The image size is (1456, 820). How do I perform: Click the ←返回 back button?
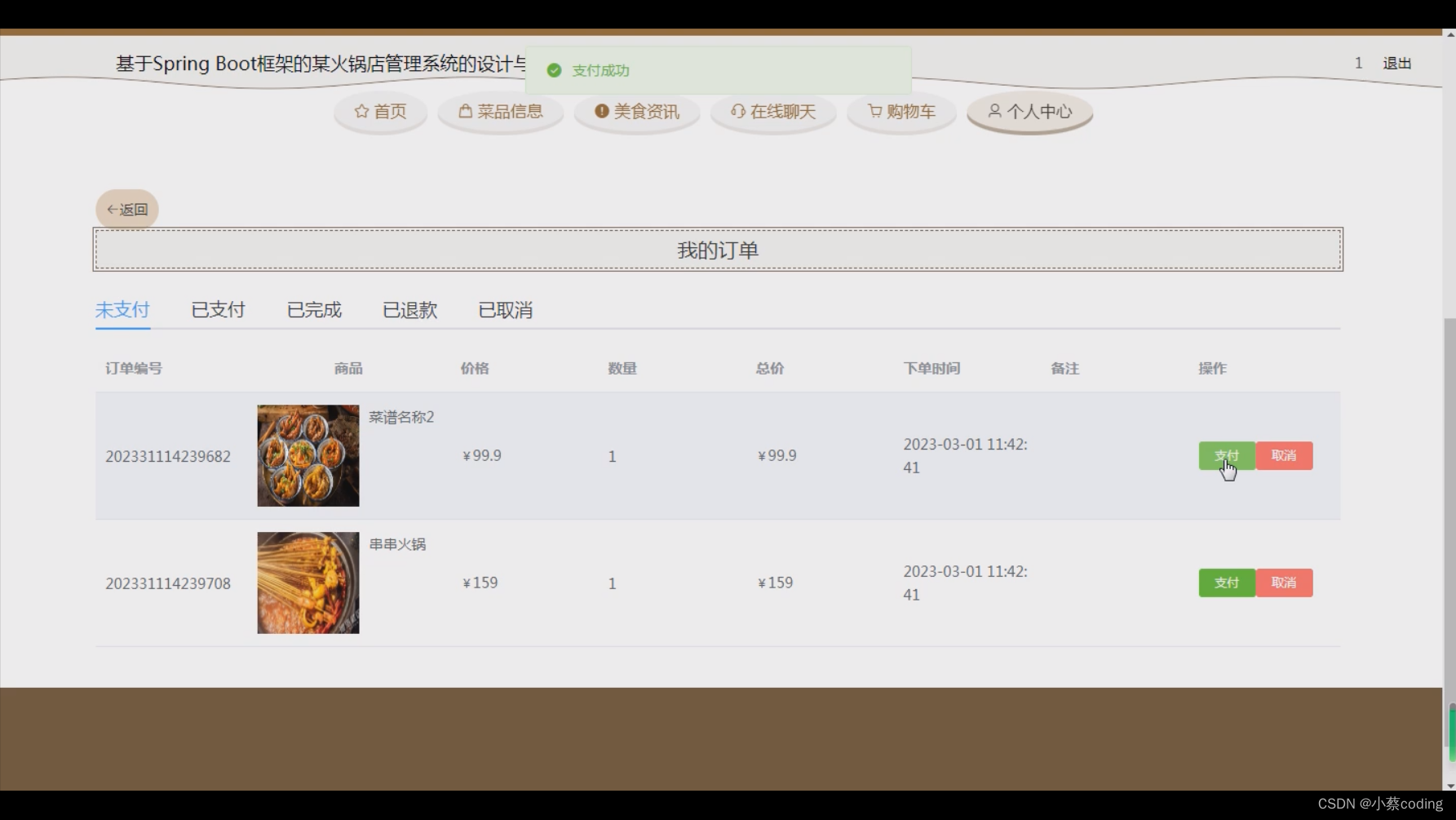[x=127, y=210]
